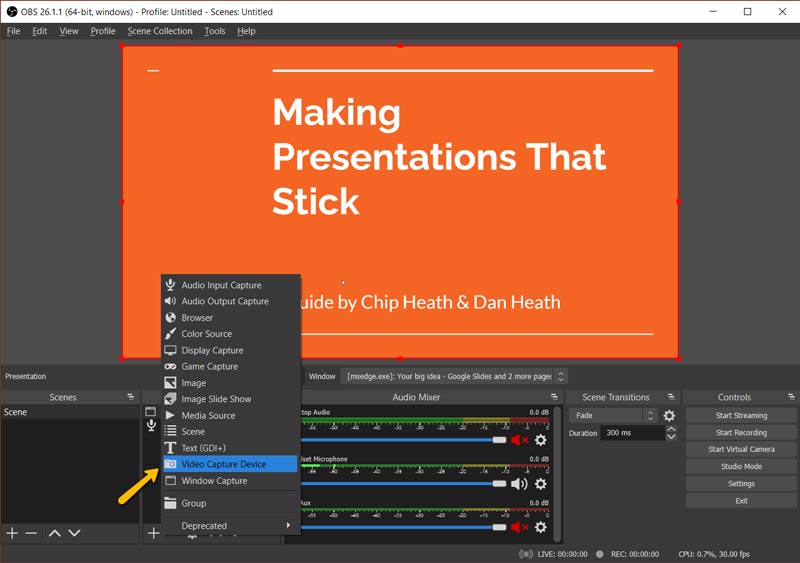This screenshot has height=563, width=800.
Task: Open Settings from Controls panel
Action: click(x=741, y=483)
